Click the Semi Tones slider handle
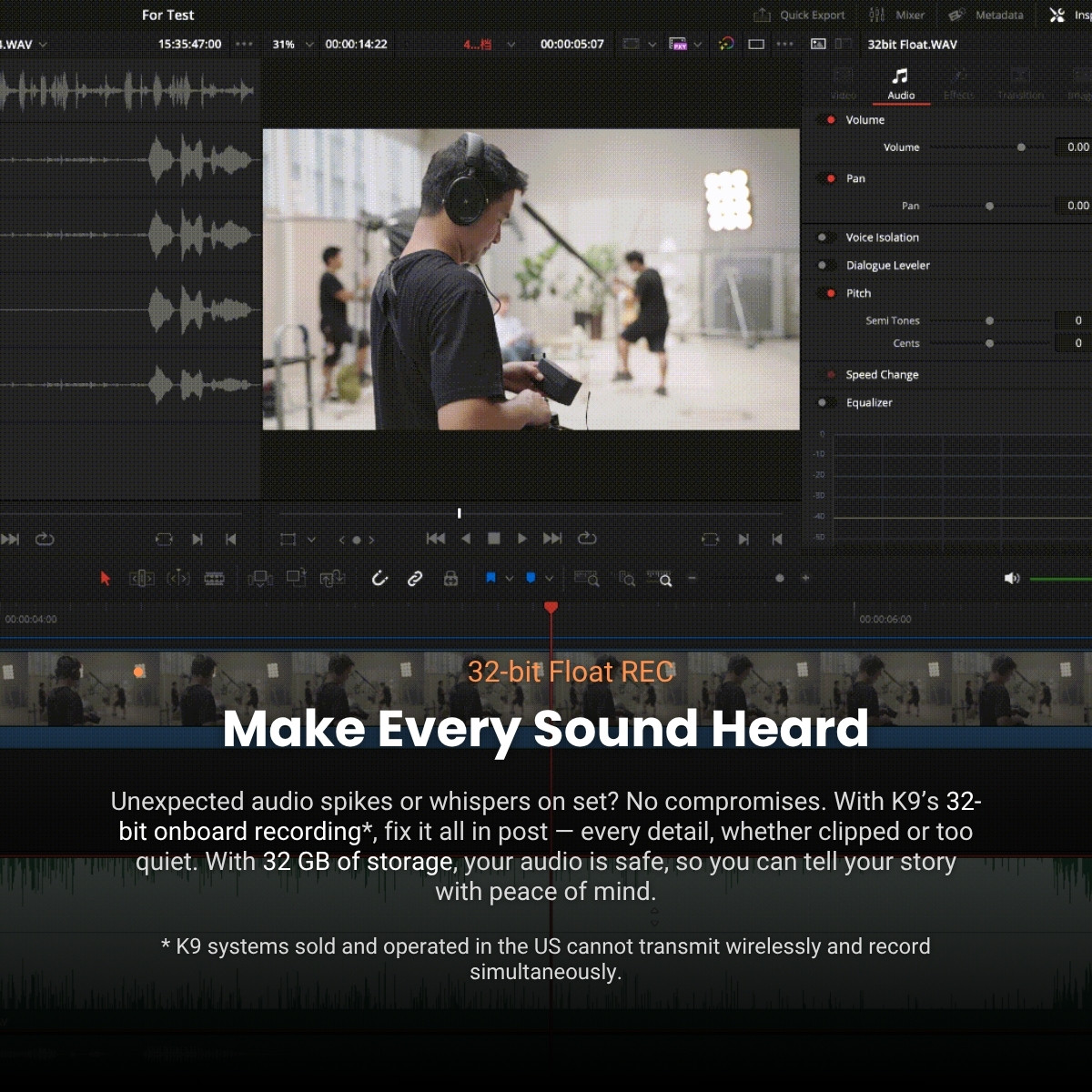The height and width of the screenshot is (1092, 1092). 989,321
